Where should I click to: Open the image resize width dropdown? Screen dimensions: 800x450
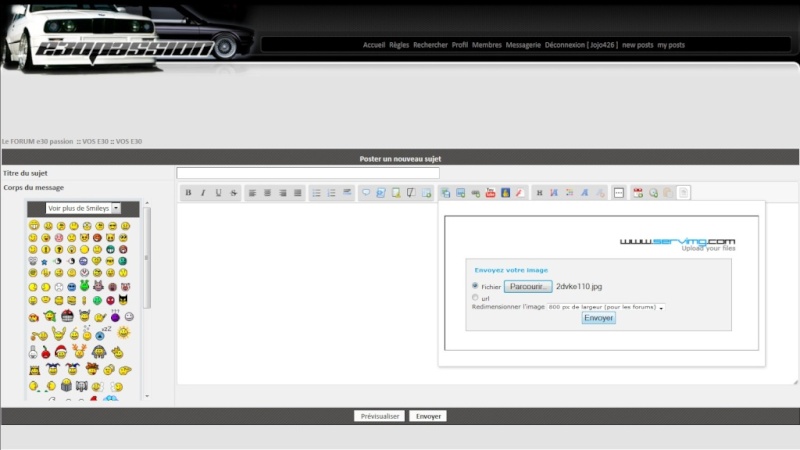[x=606, y=307]
